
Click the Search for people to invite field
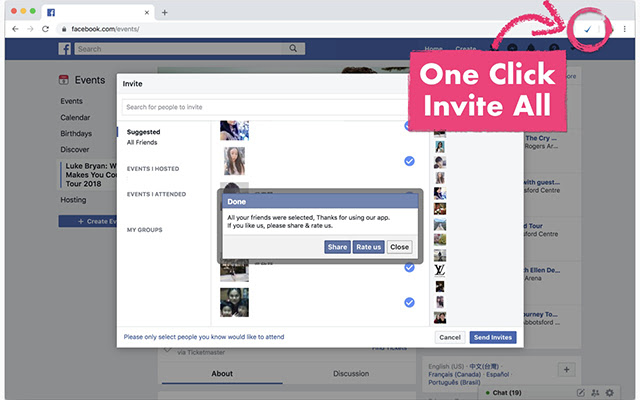tap(265, 107)
